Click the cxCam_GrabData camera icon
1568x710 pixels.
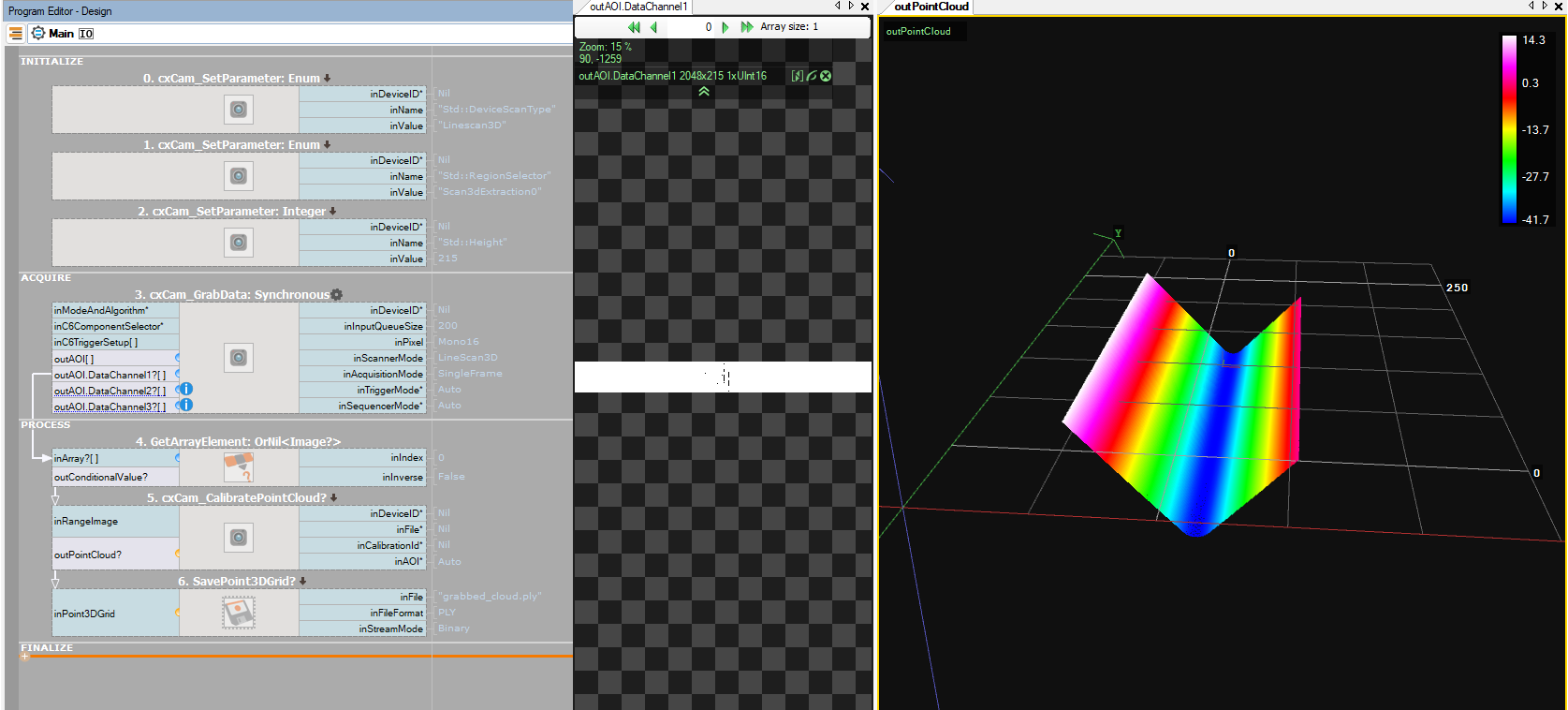tap(239, 358)
